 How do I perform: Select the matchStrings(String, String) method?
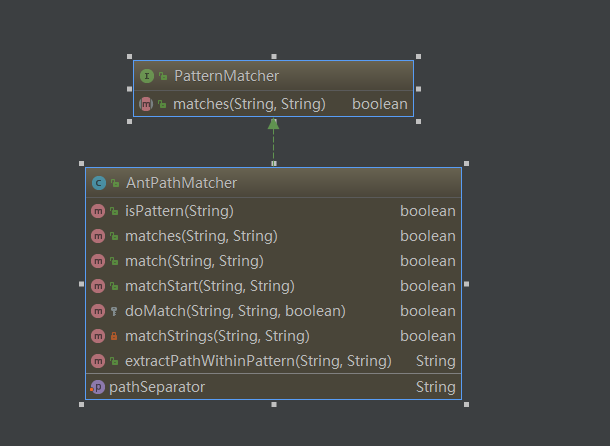217,336
